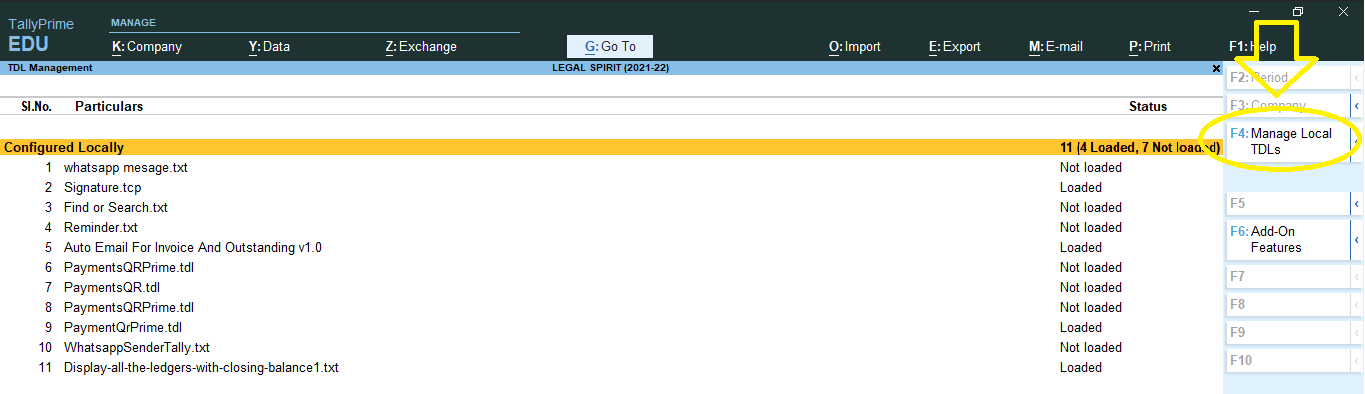Expand arrow beside F3: Company
1365x394 pixels.
pos(1357,105)
